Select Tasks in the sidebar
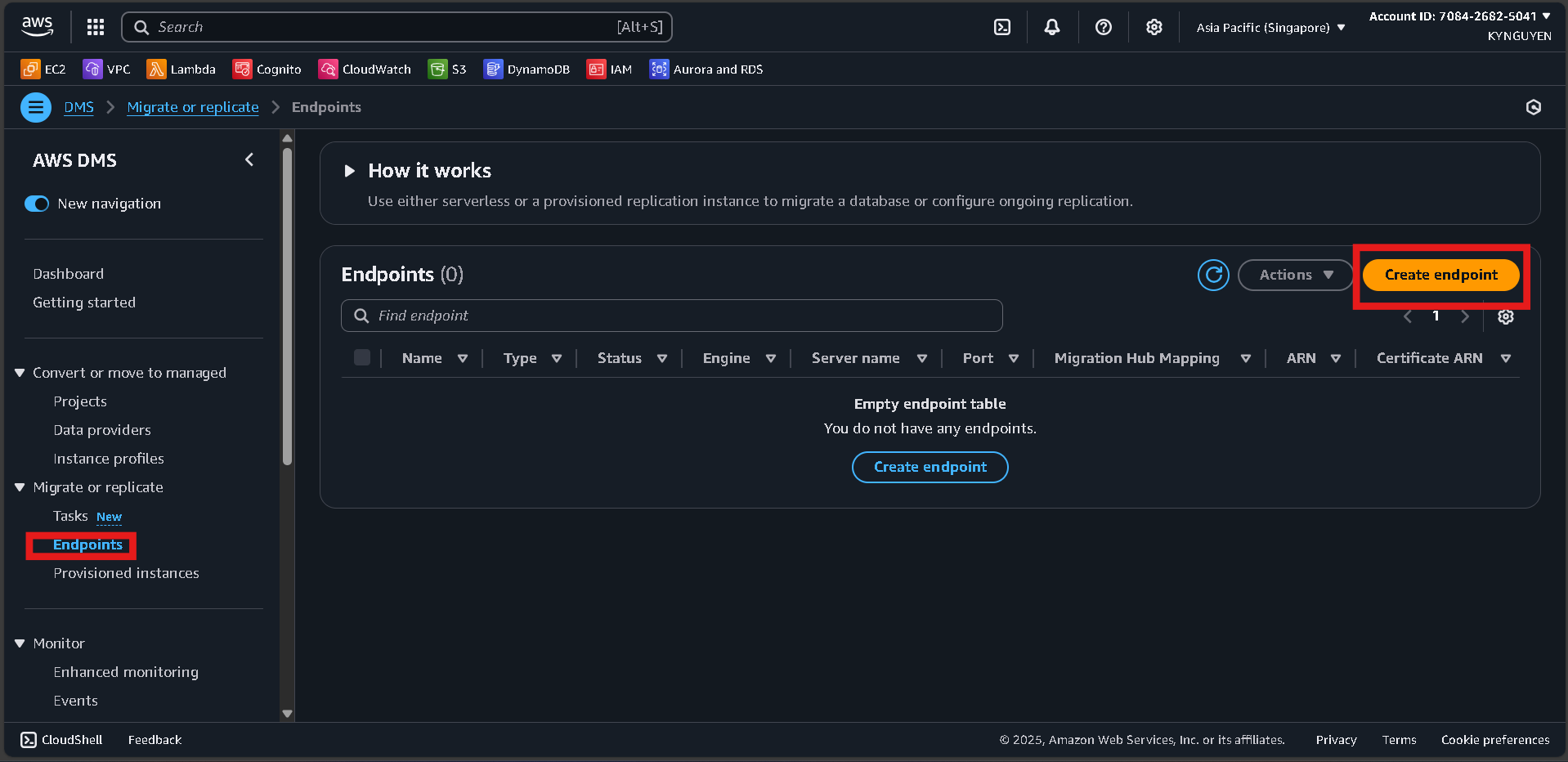The image size is (1568, 762). pos(69,516)
